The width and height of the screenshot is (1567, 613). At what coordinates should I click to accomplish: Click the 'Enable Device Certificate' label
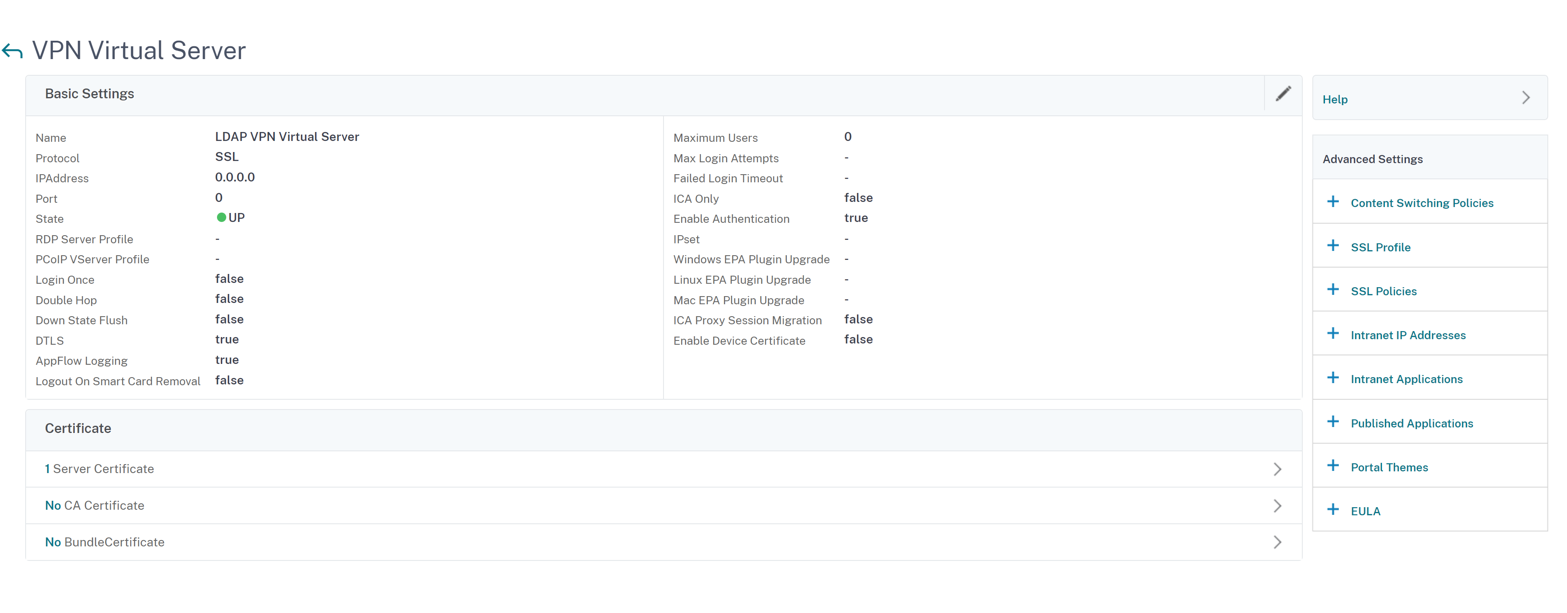740,341
